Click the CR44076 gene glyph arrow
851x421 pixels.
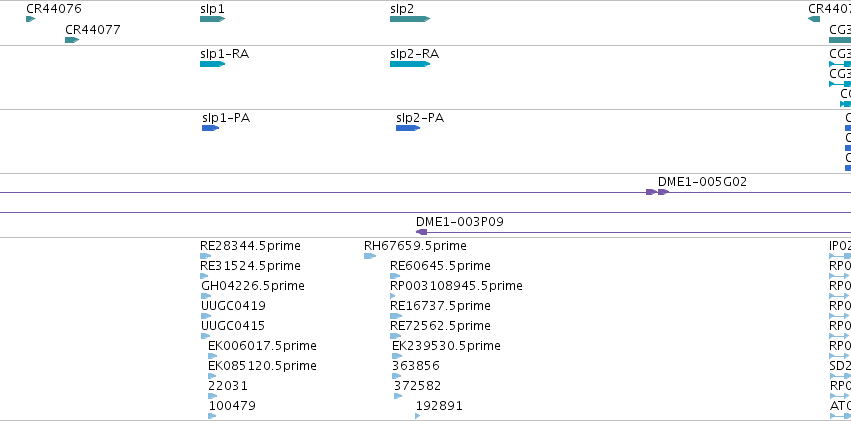point(30,19)
